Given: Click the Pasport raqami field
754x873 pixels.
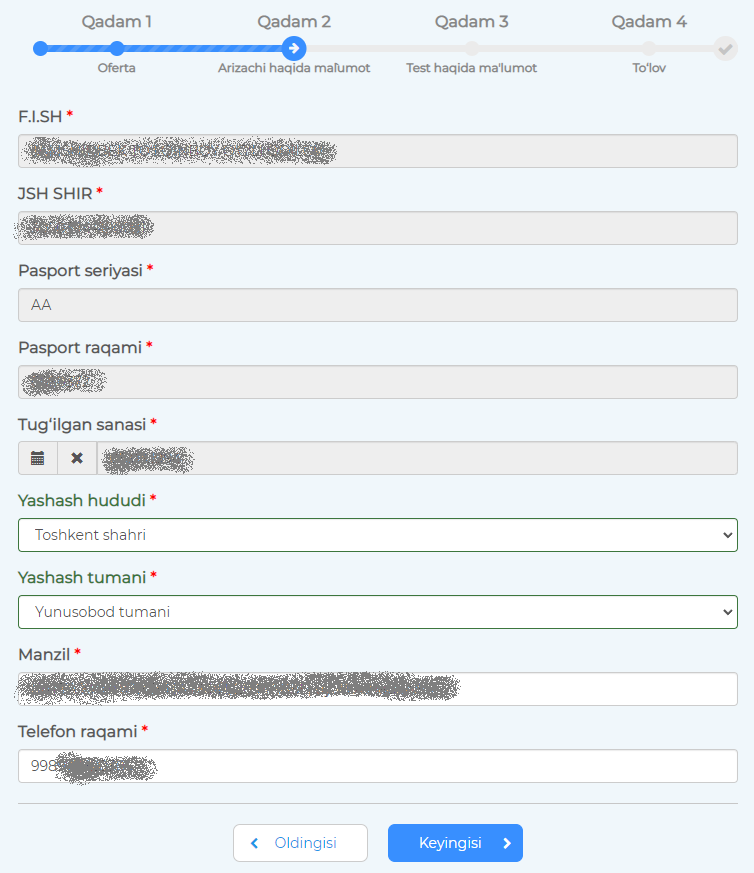Looking at the screenshot, I should click(x=378, y=382).
